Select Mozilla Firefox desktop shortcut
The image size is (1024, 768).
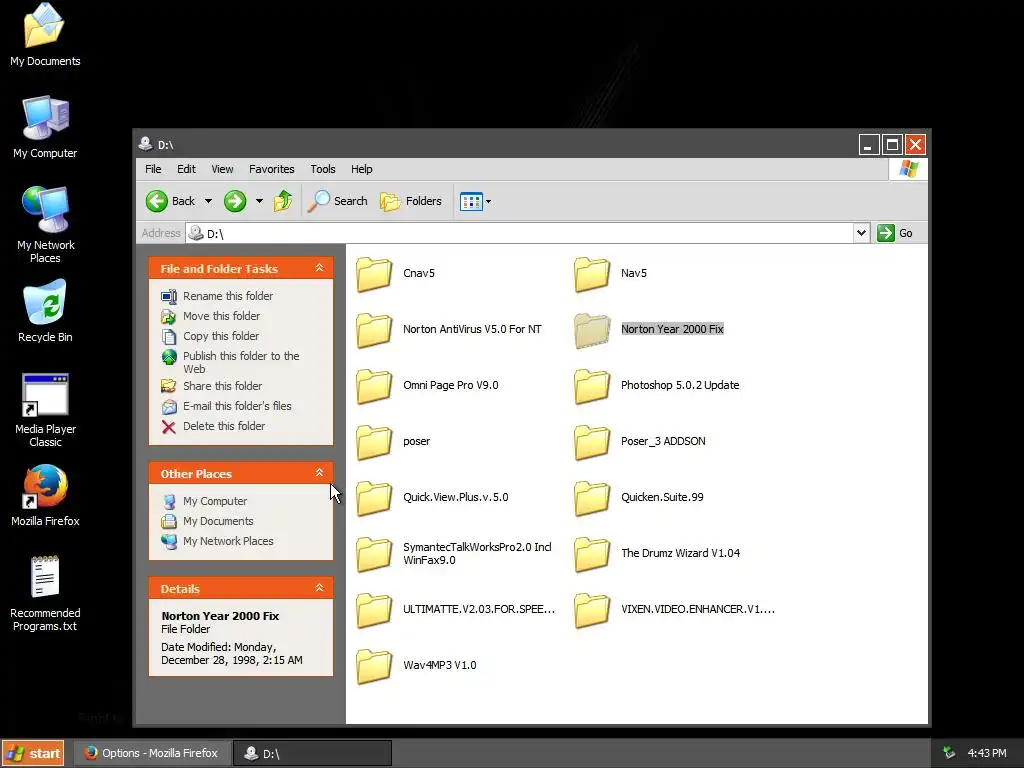pyautogui.click(x=45, y=487)
